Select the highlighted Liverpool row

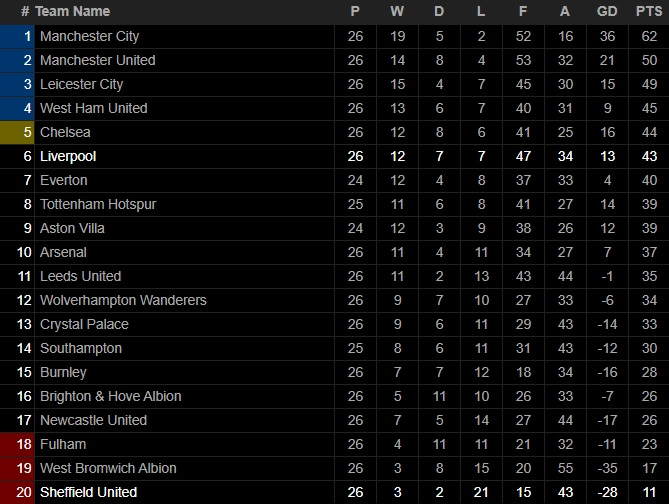(334, 156)
